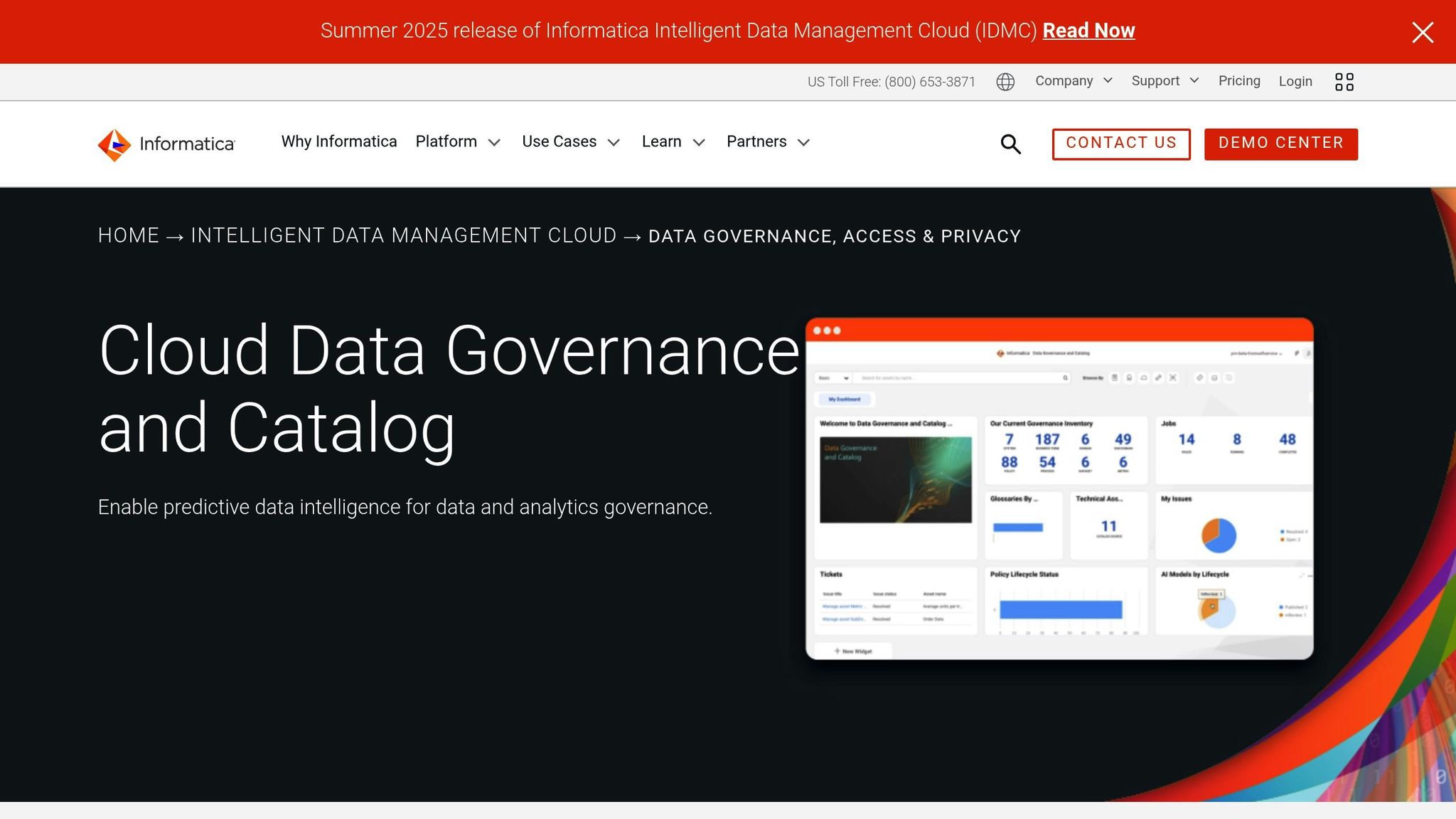Open Why Informatica menu item
This screenshot has height=819, width=1456.
(339, 141)
